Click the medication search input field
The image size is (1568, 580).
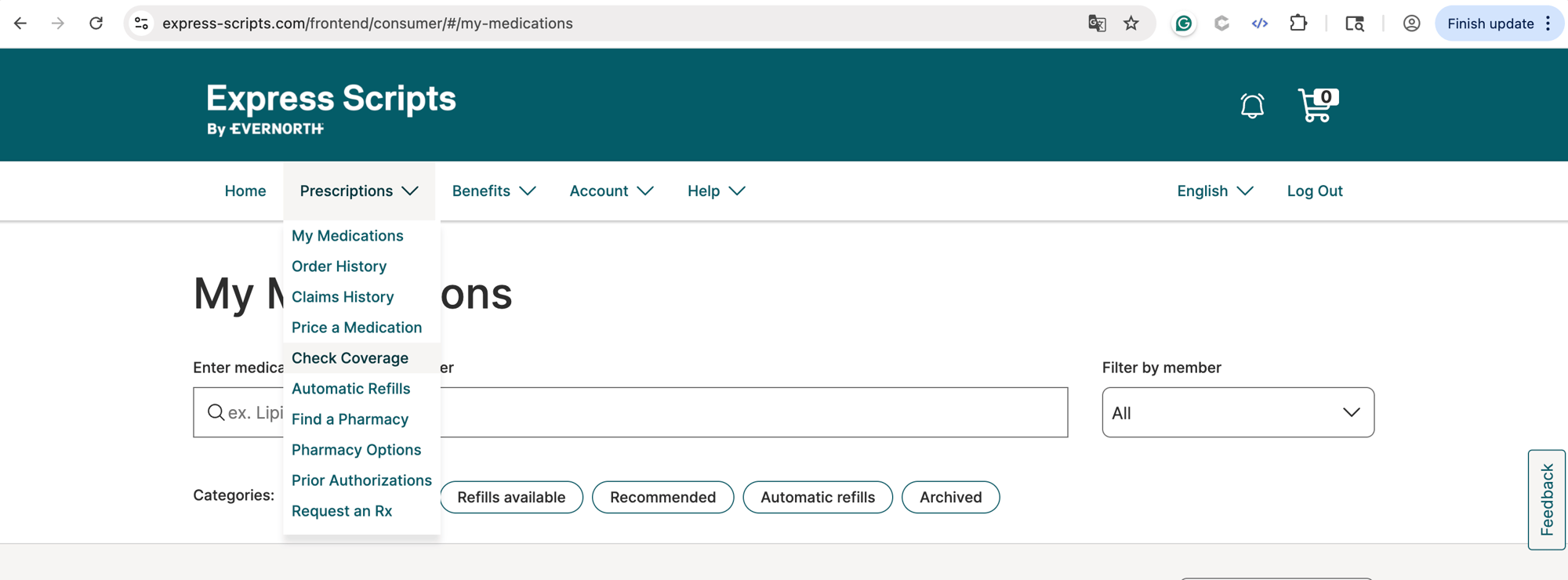tap(753, 412)
